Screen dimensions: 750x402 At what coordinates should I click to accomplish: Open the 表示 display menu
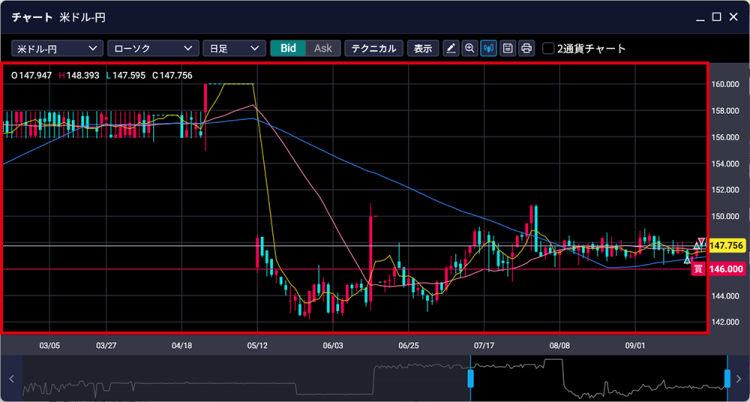(424, 48)
